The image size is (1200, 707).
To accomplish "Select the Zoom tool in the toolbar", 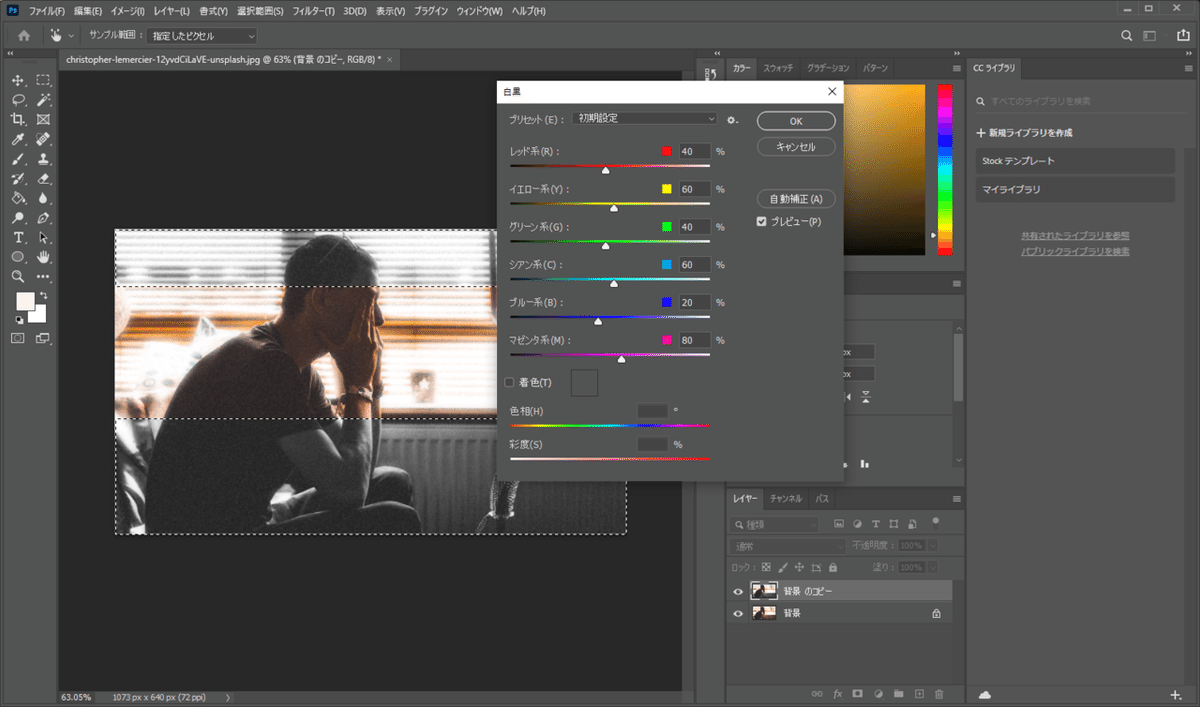I will (x=18, y=276).
